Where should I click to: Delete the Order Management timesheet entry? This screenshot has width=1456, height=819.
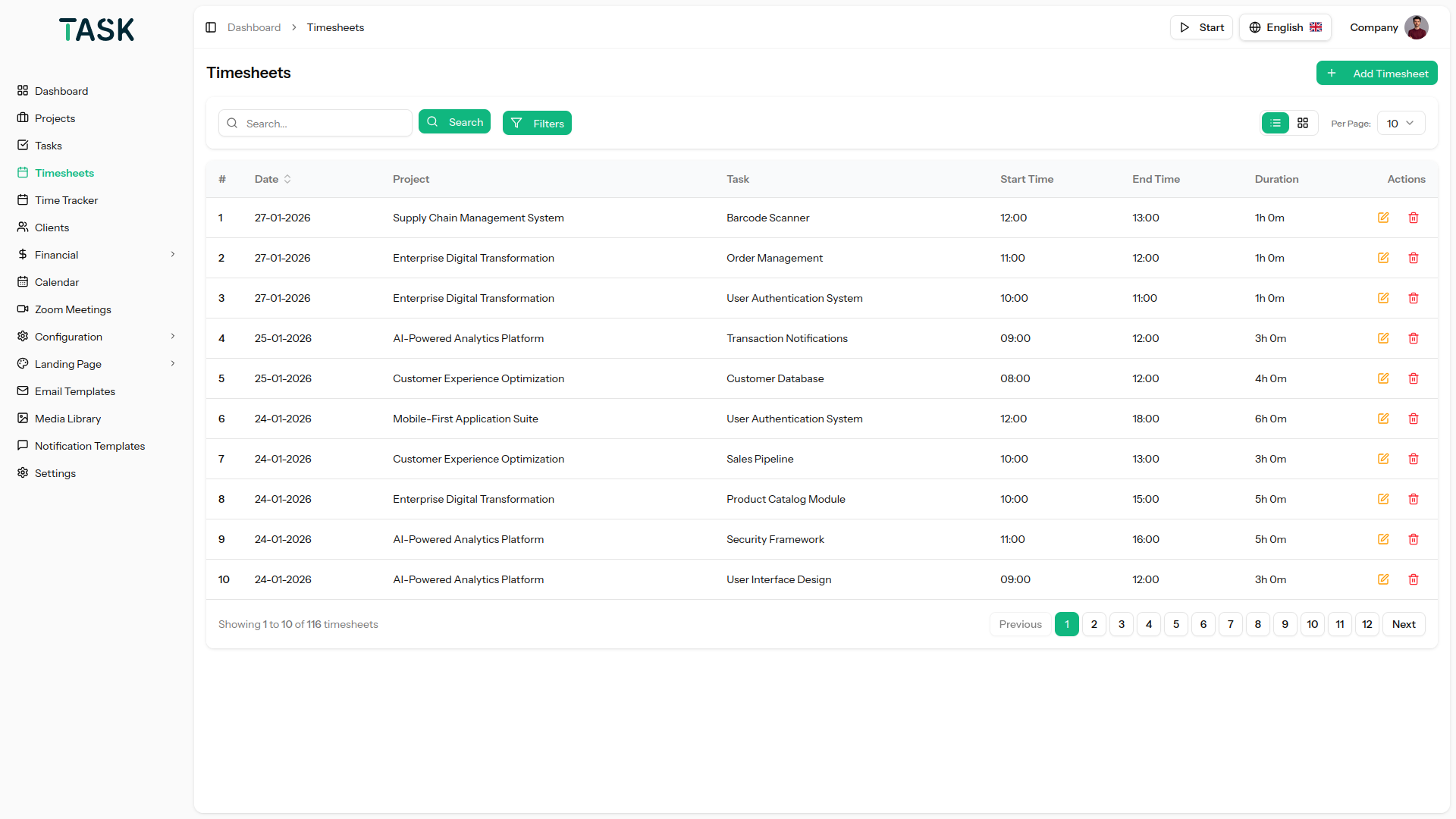coord(1414,258)
